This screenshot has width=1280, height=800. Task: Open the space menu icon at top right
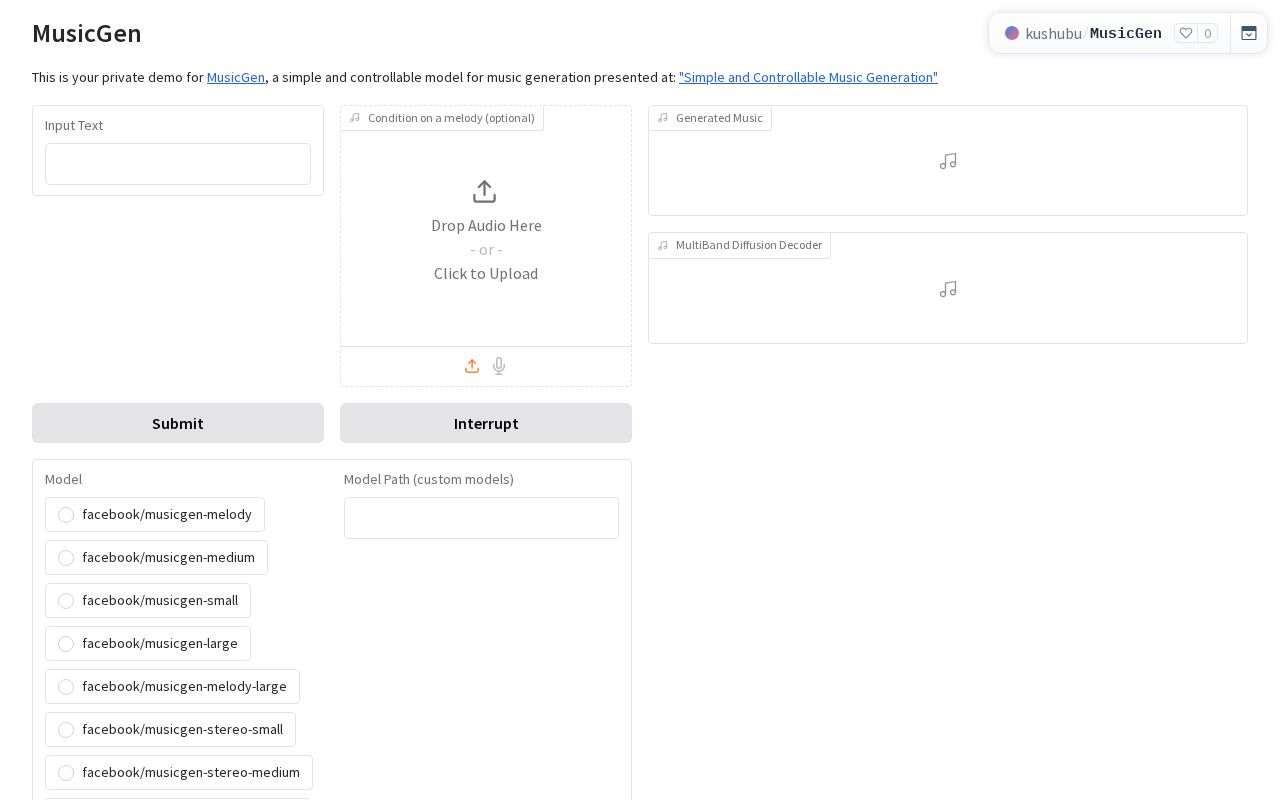point(1249,33)
